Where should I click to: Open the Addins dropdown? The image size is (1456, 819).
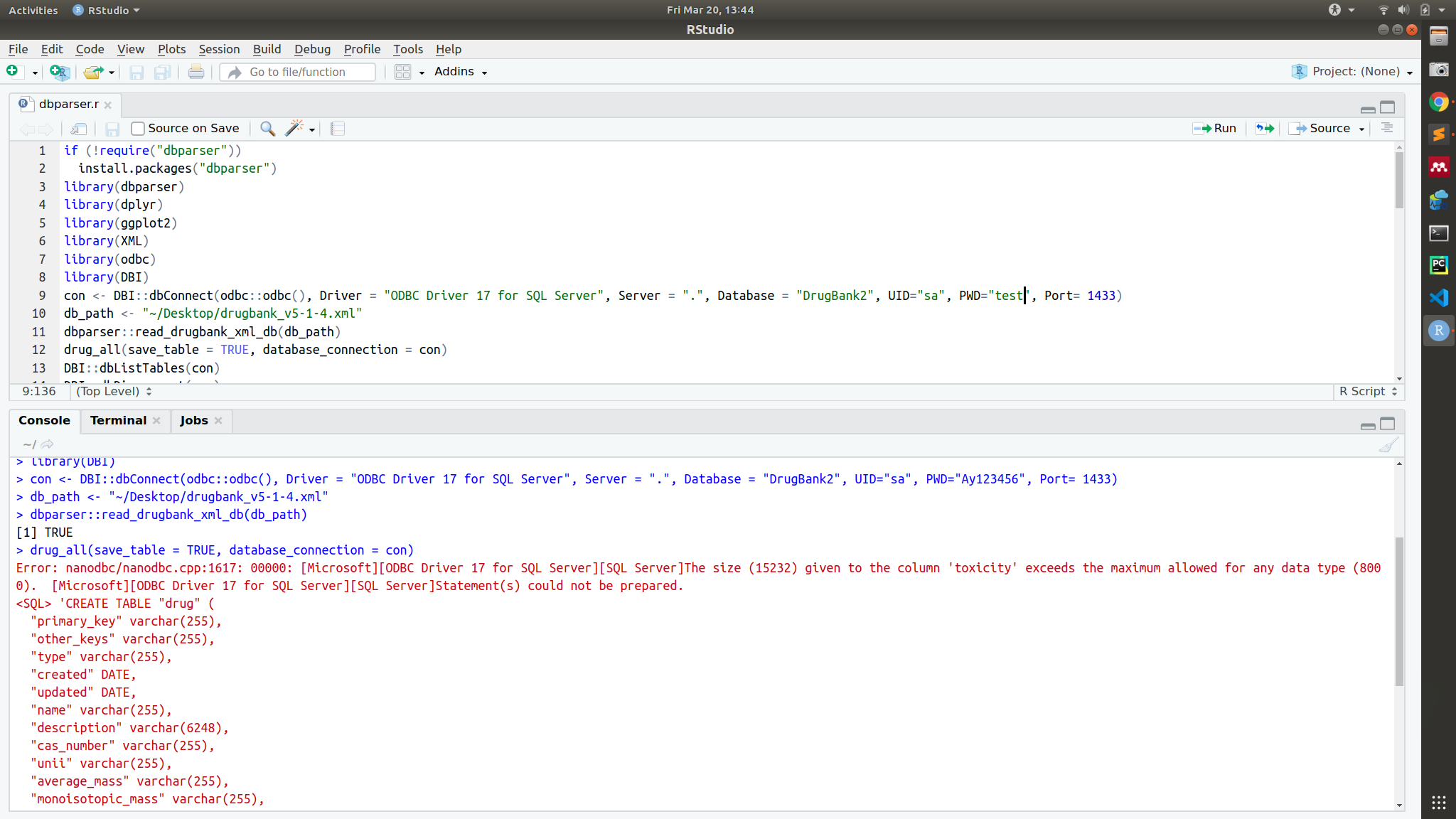coord(461,72)
